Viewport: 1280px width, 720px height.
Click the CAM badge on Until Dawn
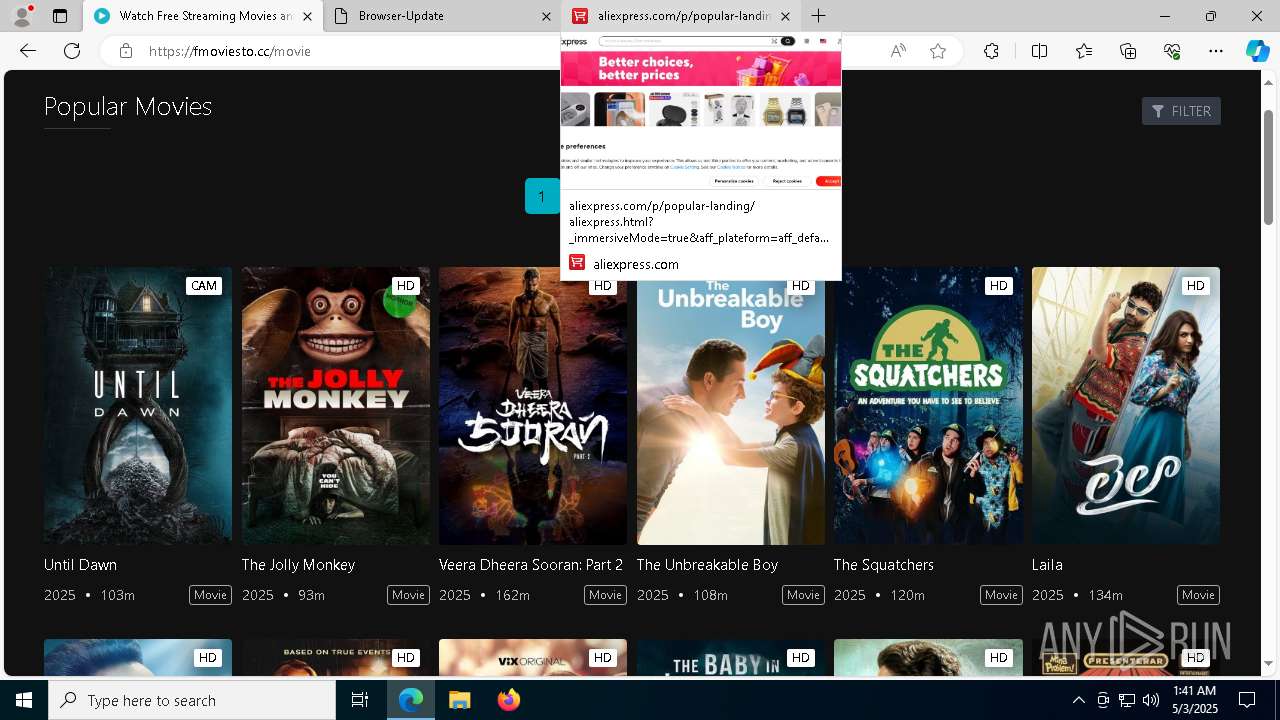(204, 286)
